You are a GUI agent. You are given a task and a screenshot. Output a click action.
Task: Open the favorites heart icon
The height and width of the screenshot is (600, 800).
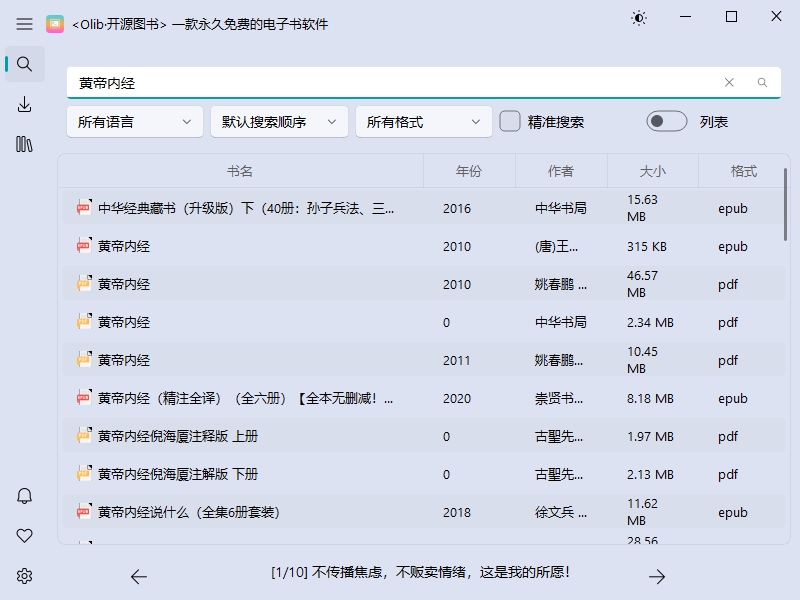point(25,535)
